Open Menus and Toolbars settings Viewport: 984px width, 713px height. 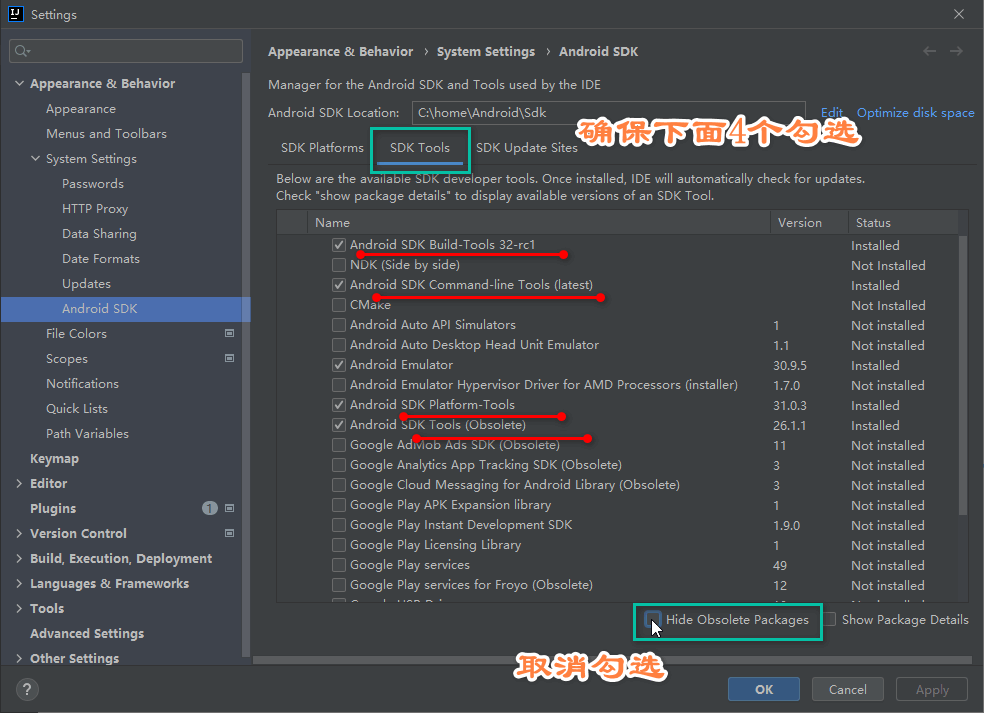(106, 134)
